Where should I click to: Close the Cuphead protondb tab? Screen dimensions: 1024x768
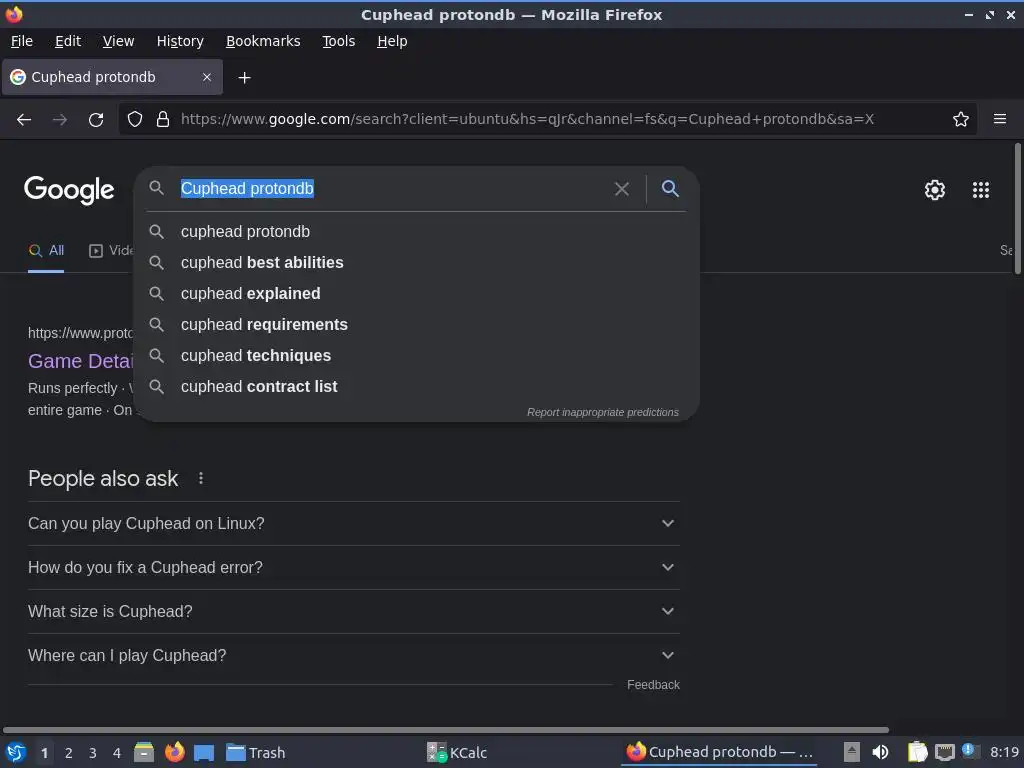(206, 77)
